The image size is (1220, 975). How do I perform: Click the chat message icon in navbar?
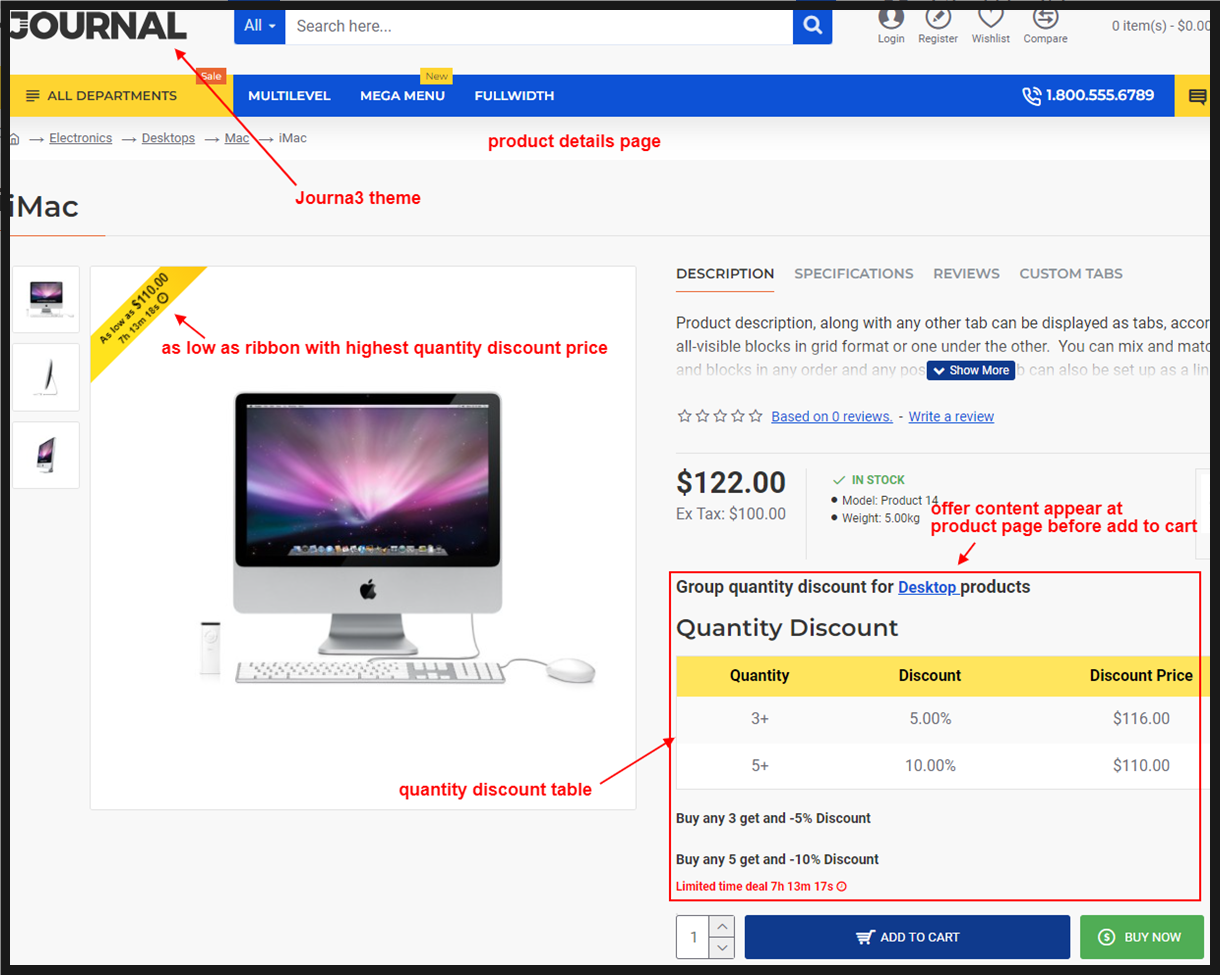(x=1197, y=96)
